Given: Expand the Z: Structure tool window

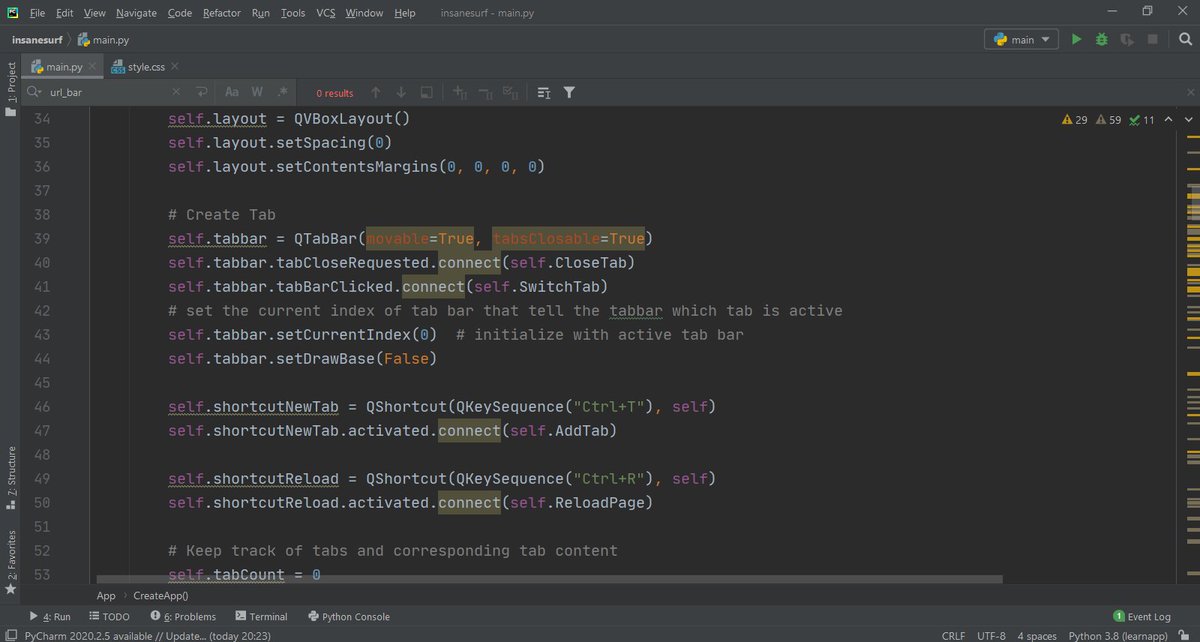Looking at the screenshot, I should tap(11, 480).
